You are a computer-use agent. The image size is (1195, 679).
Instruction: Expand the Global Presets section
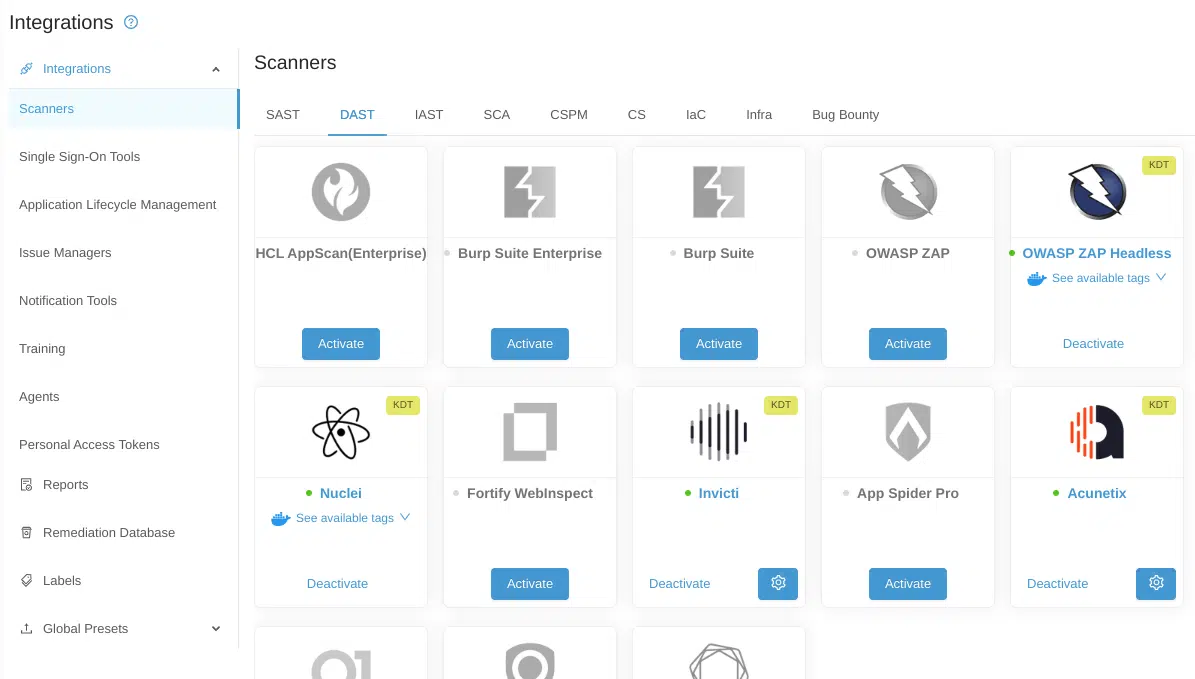click(216, 629)
